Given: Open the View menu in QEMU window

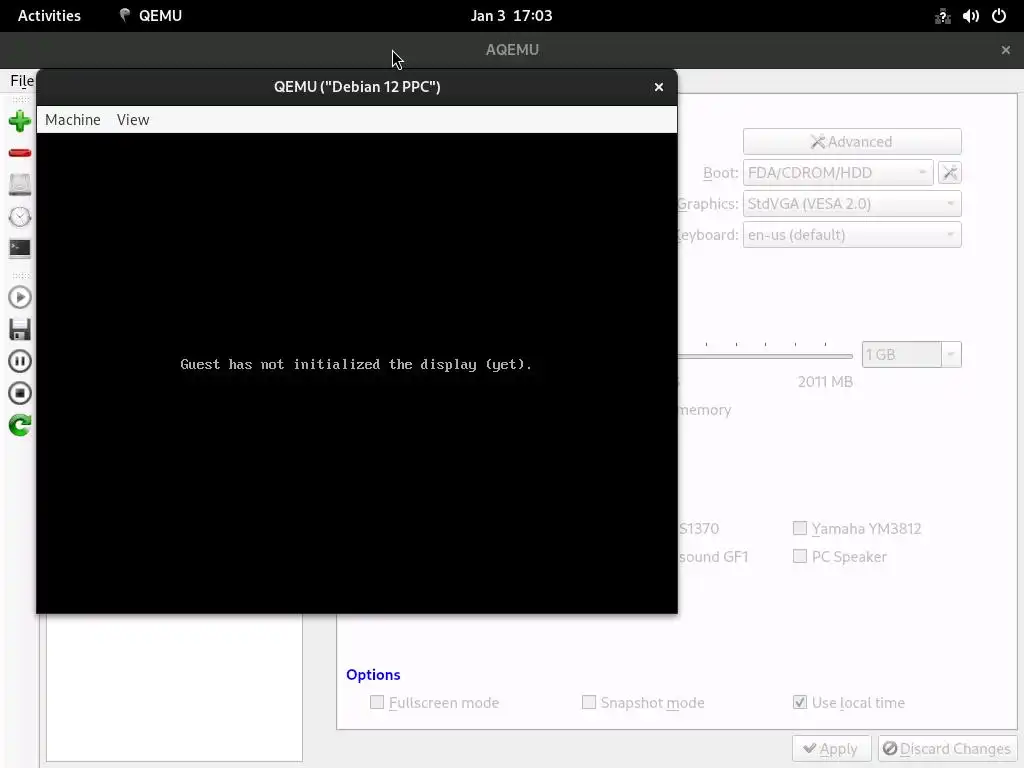Looking at the screenshot, I should pos(133,120).
